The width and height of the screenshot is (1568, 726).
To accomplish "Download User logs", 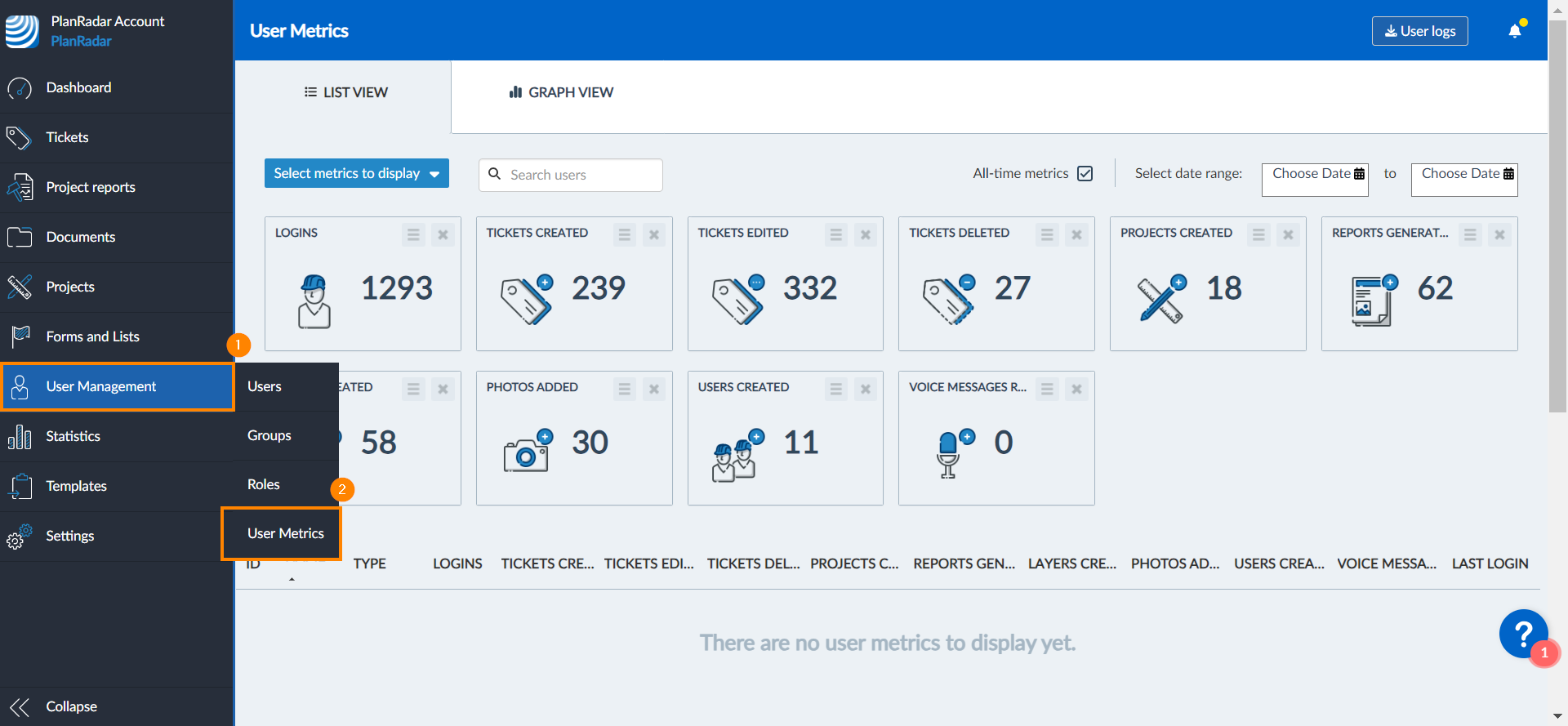I will pos(1419,31).
